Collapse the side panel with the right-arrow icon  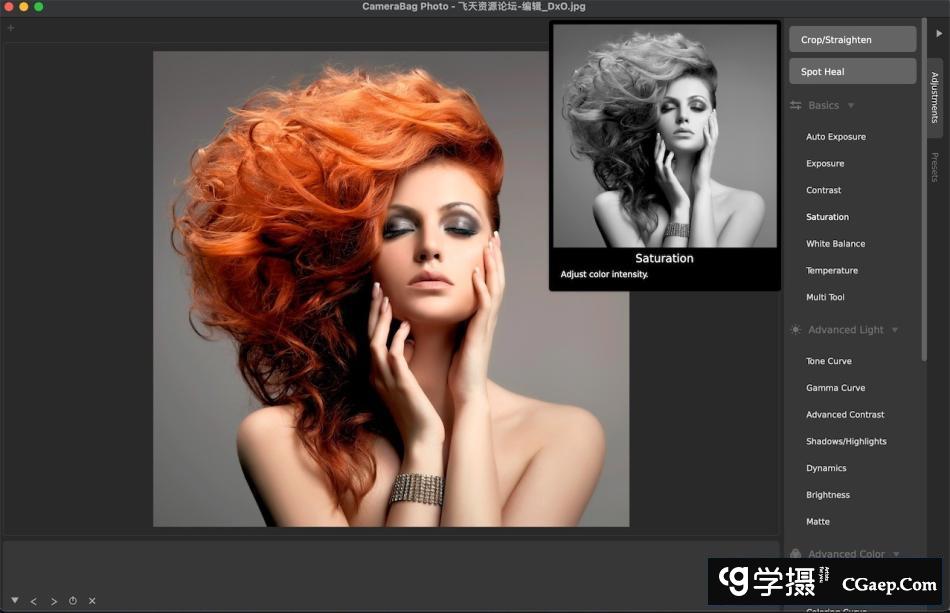coord(938,33)
